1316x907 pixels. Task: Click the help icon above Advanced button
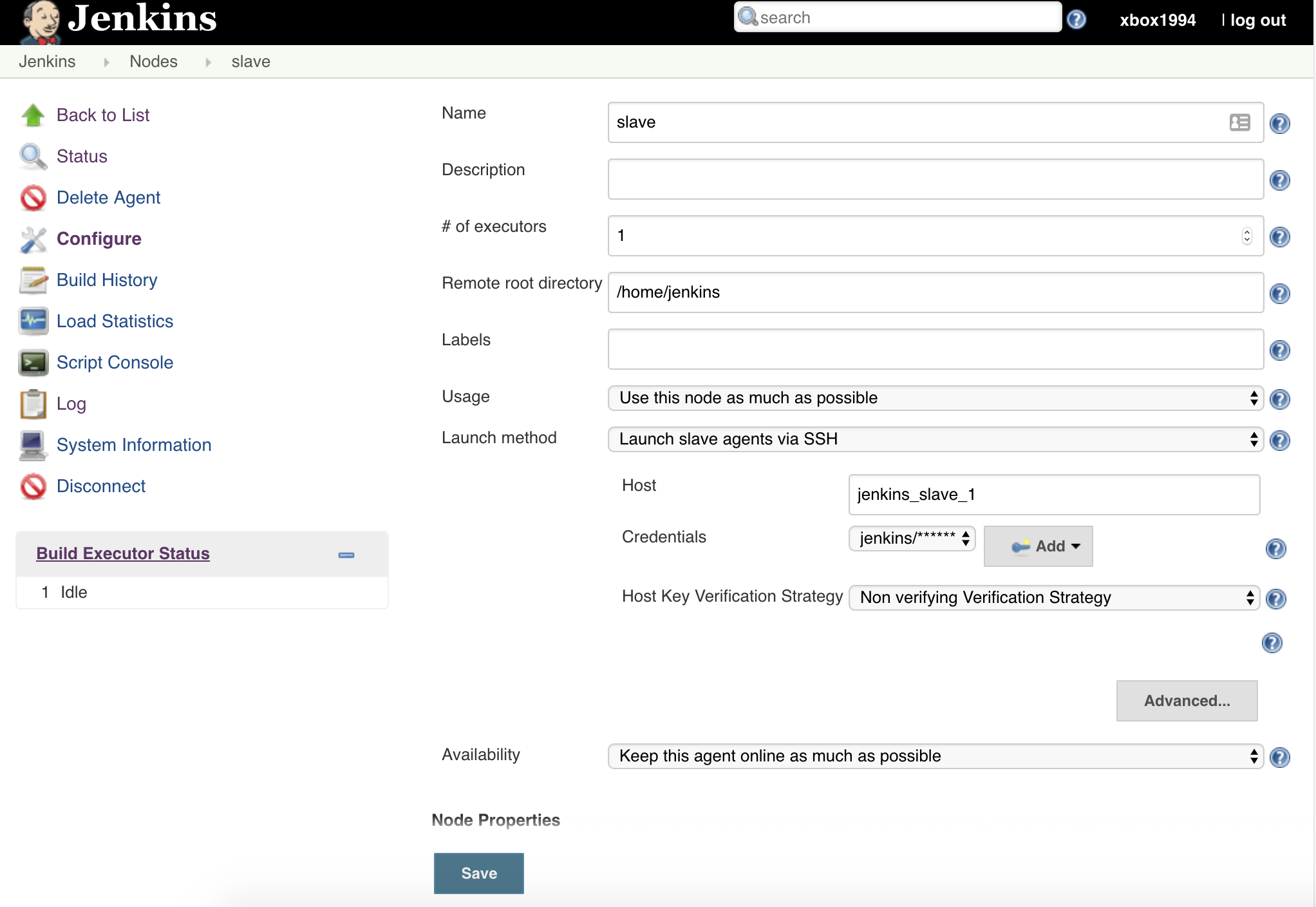(x=1272, y=642)
